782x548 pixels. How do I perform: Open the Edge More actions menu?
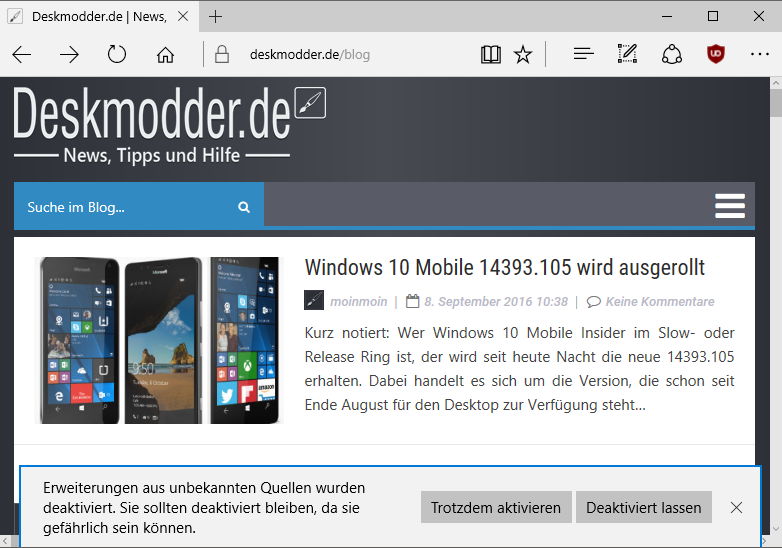pyautogui.click(x=760, y=54)
